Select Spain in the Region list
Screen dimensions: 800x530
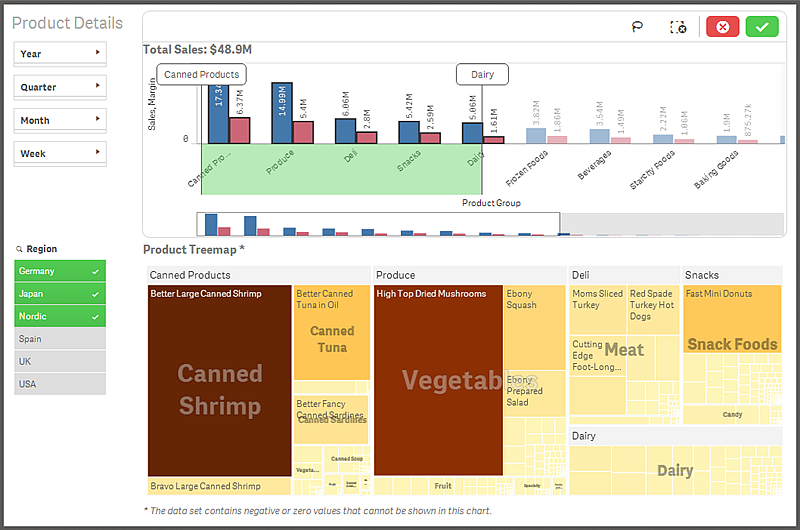[60, 339]
